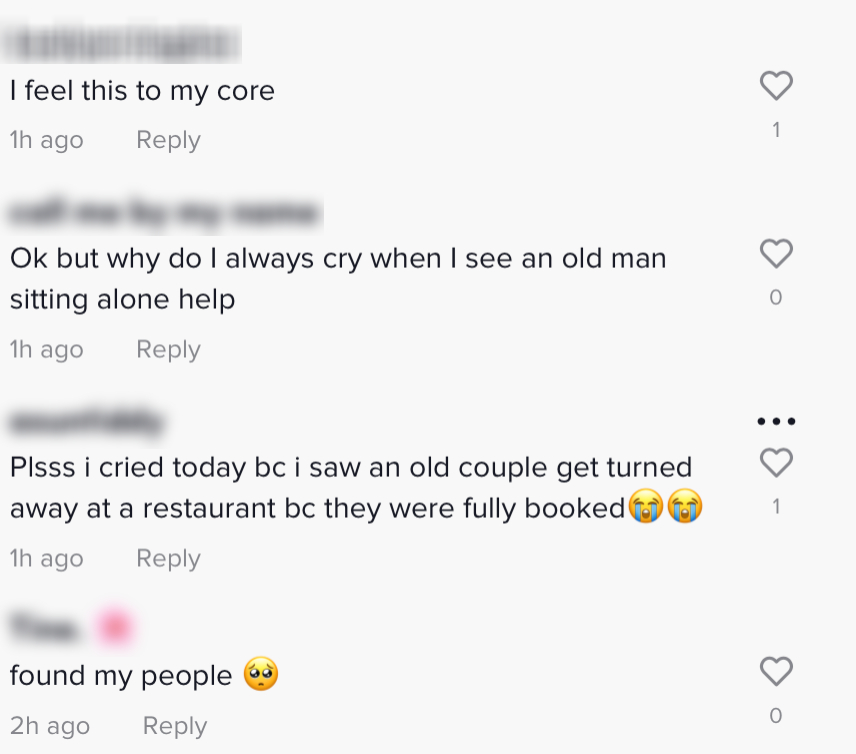Like the "found my people" comment

[x=776, y=672]
